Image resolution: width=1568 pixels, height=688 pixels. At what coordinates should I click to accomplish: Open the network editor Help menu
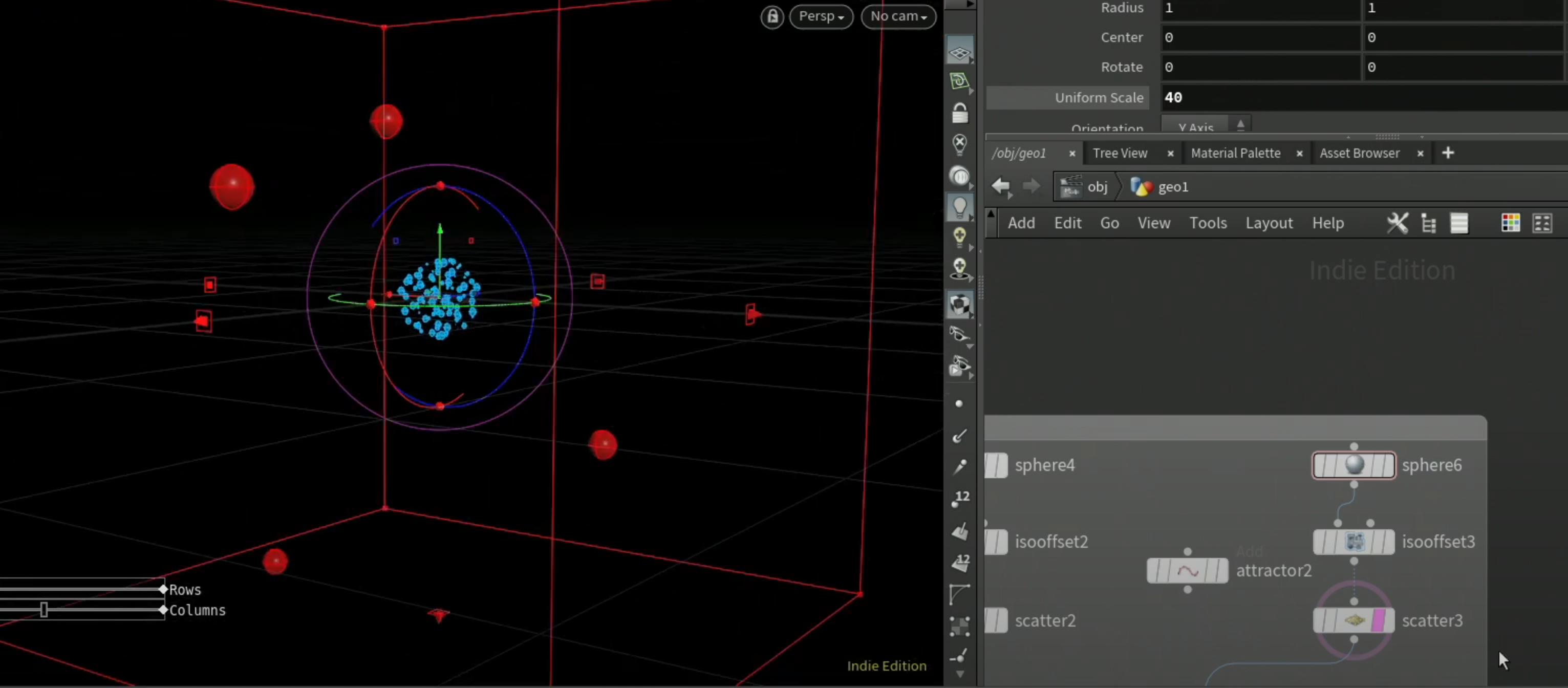[x=1327, y=223]
